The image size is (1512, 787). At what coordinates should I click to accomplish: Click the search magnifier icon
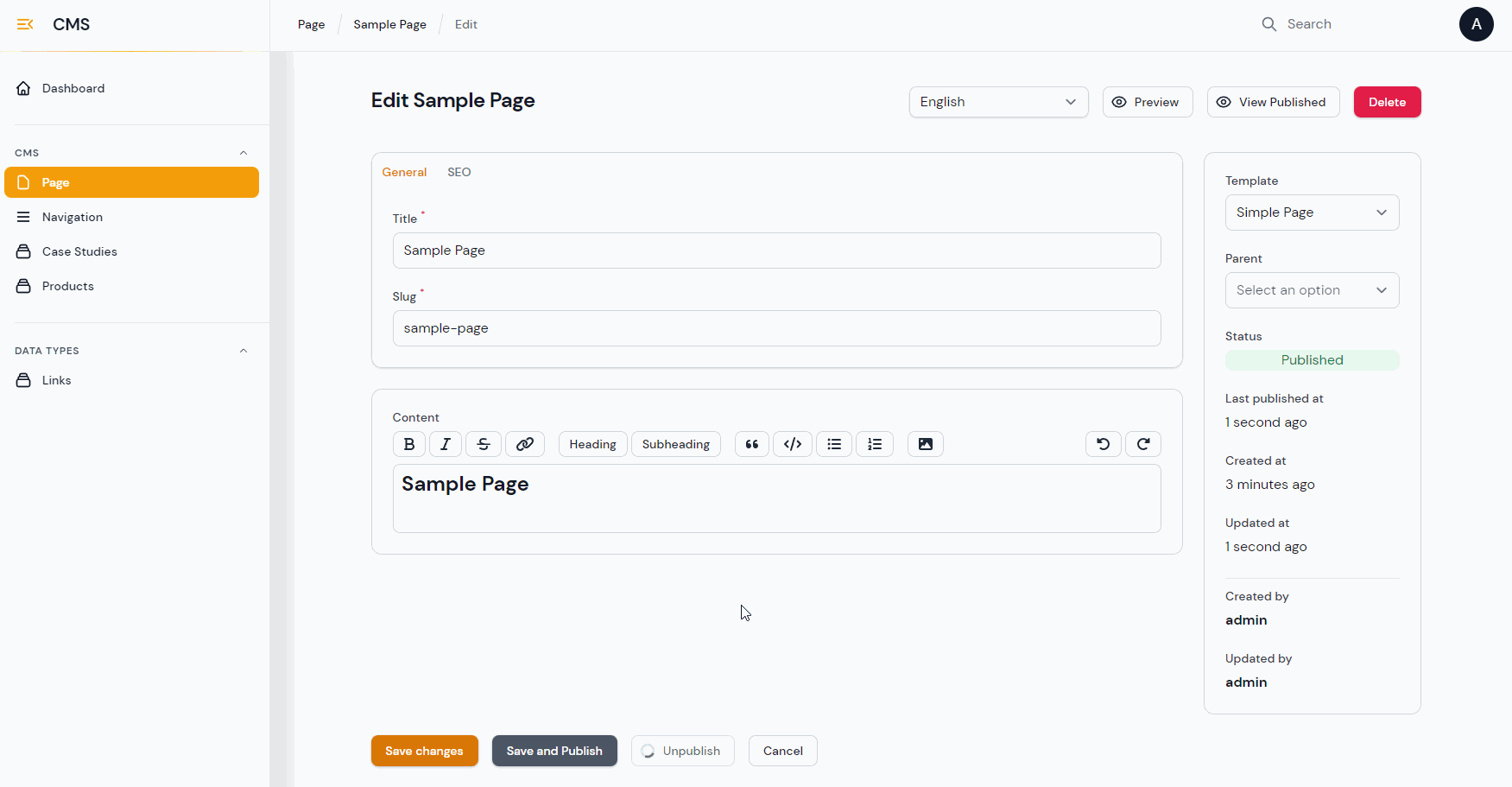point(1269,24)
